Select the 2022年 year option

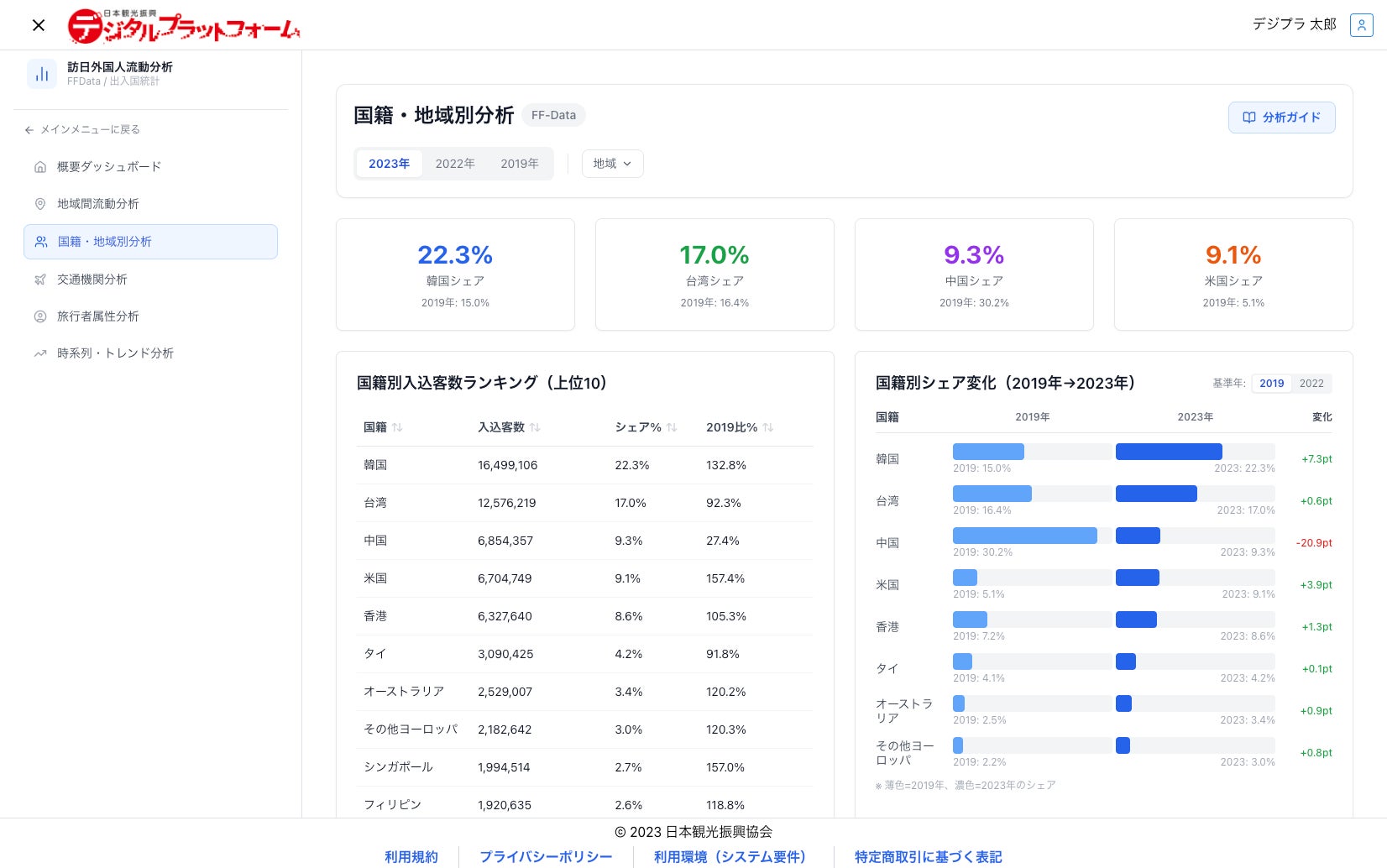(x=454, y=164)
